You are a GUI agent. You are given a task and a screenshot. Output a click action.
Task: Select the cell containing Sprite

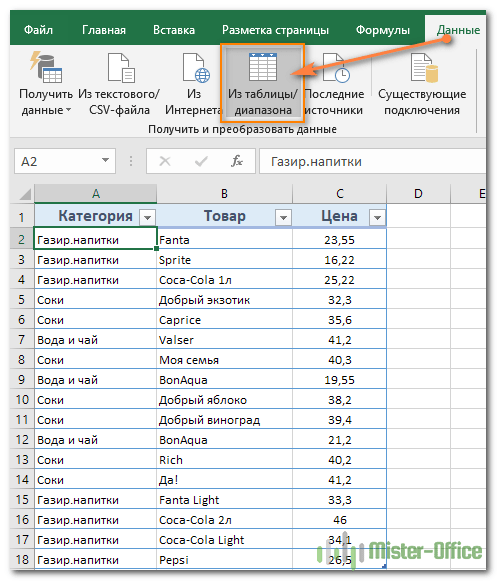pyautogui.click(x=224, y=260)
